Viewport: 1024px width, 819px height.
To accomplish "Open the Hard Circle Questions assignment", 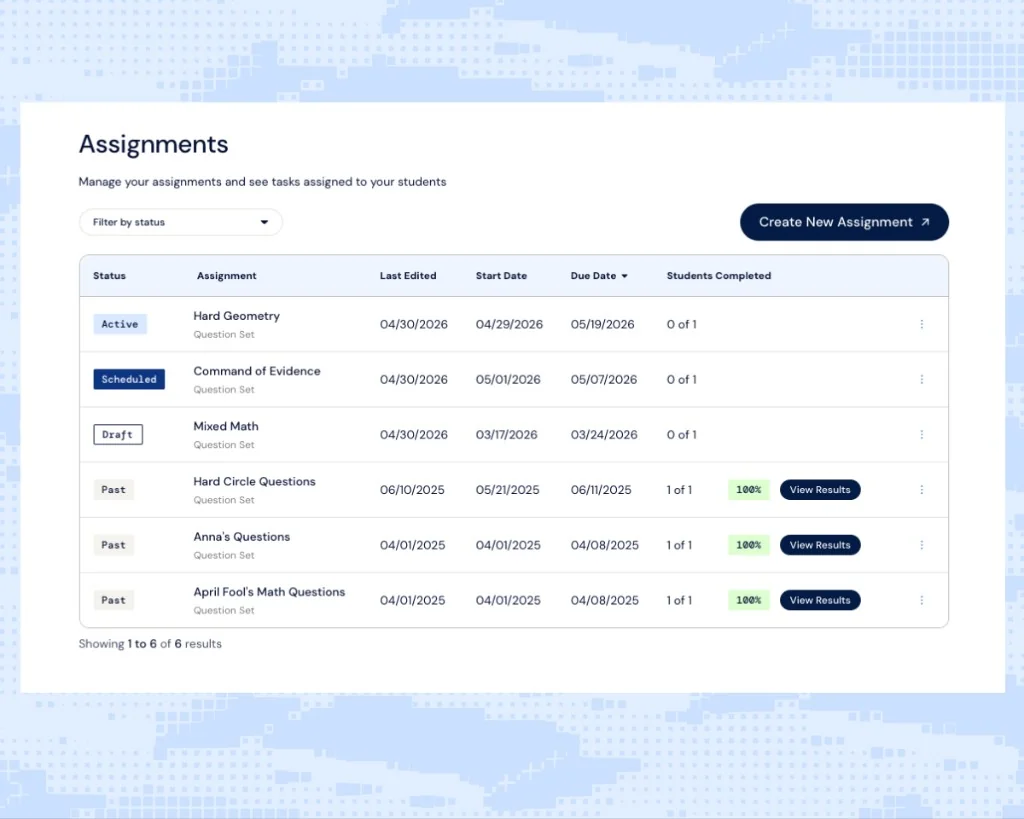I will click(254, 481).
